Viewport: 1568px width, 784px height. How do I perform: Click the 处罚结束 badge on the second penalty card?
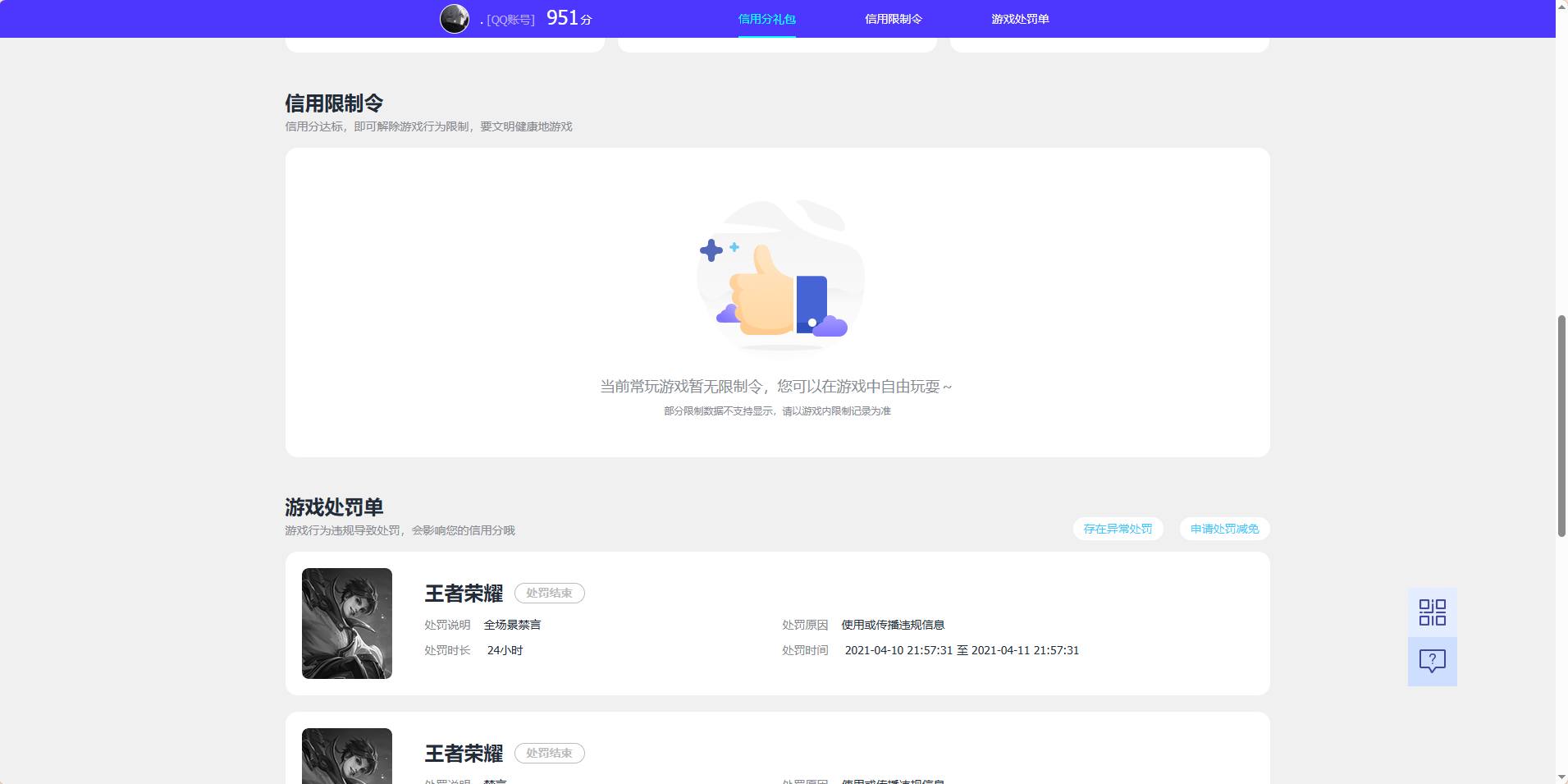[549, 753]
